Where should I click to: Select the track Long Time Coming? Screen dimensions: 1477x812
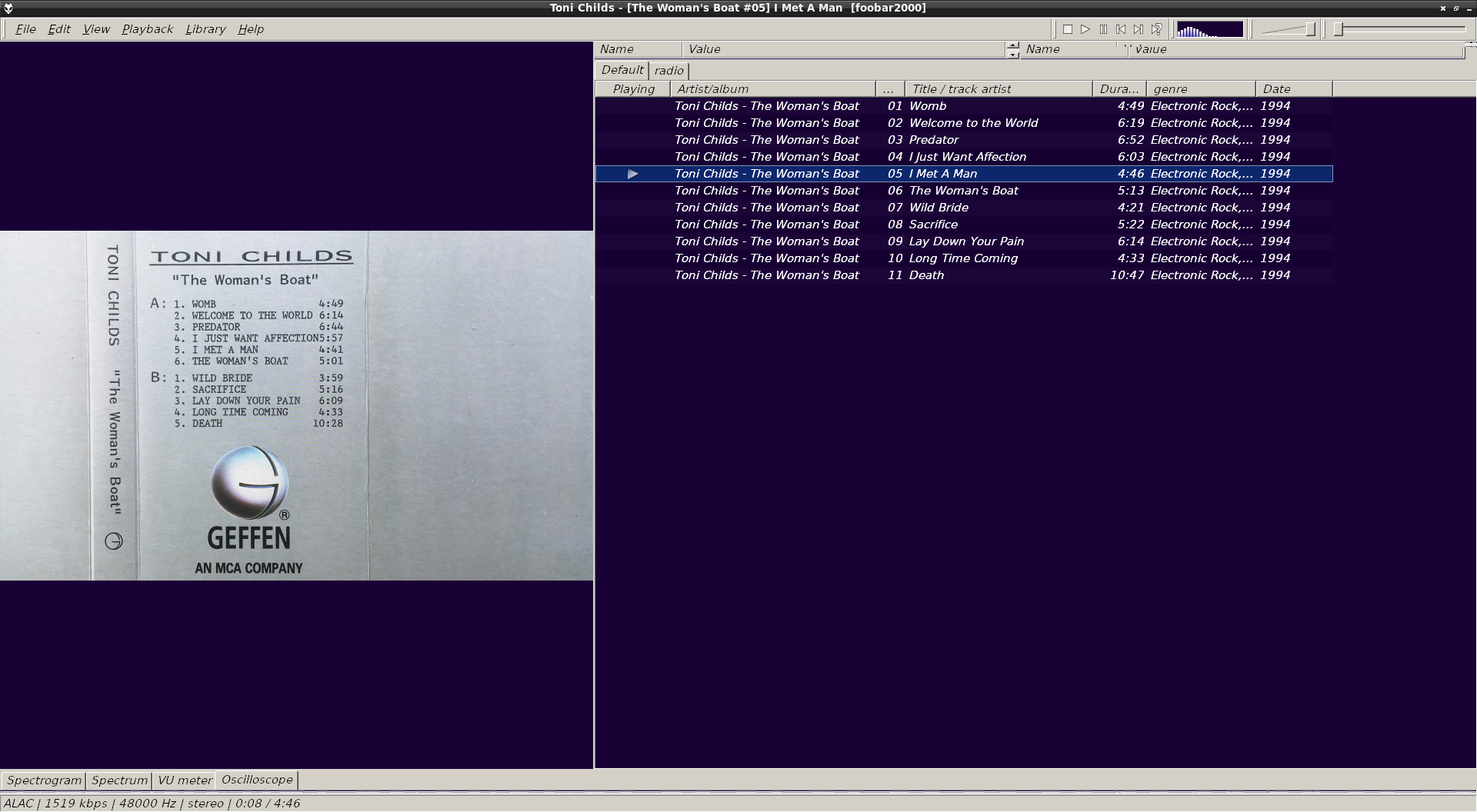964,258
